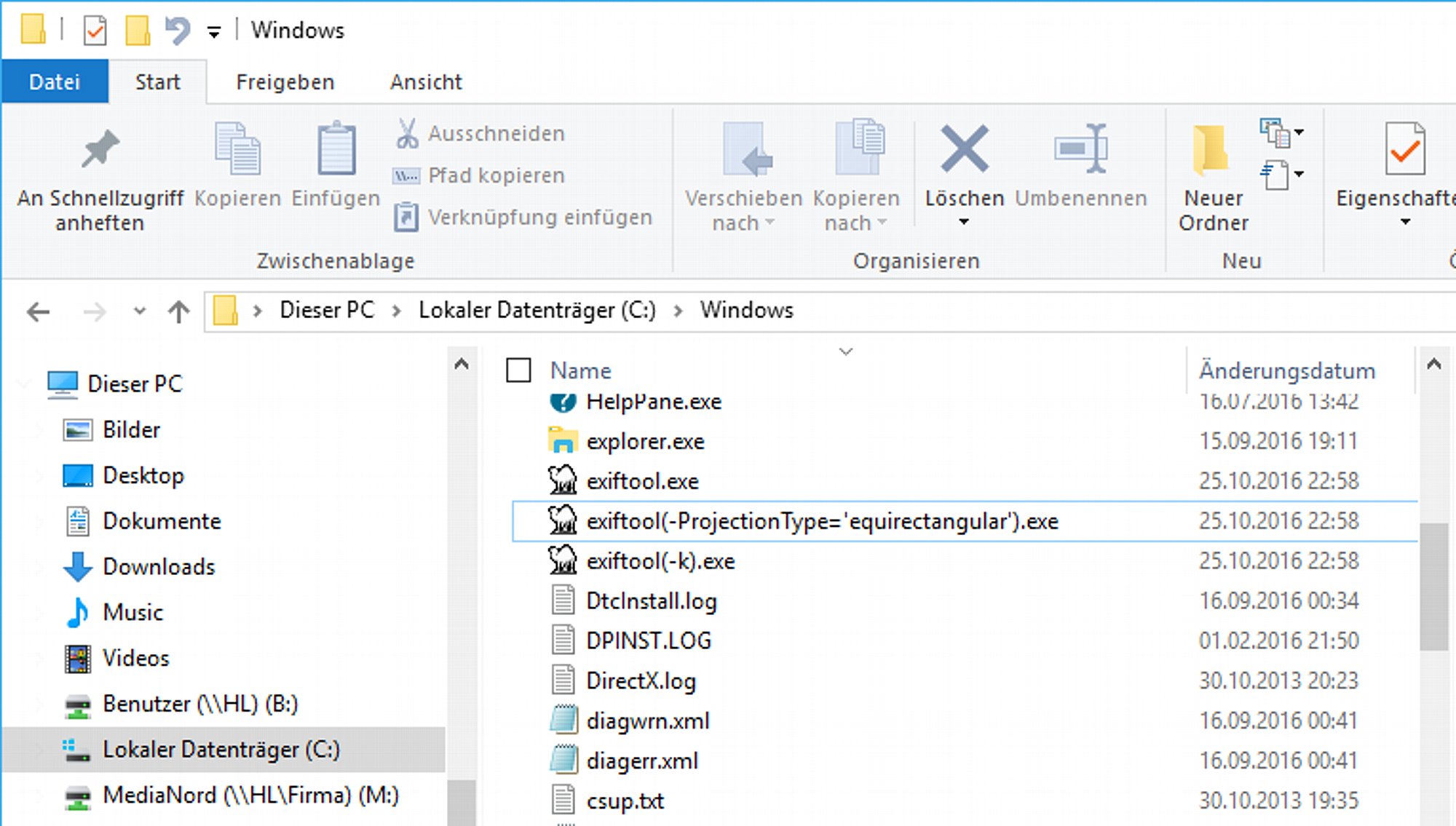
Task: Click the Eigenschaften properties icon
Action: 1405,148
